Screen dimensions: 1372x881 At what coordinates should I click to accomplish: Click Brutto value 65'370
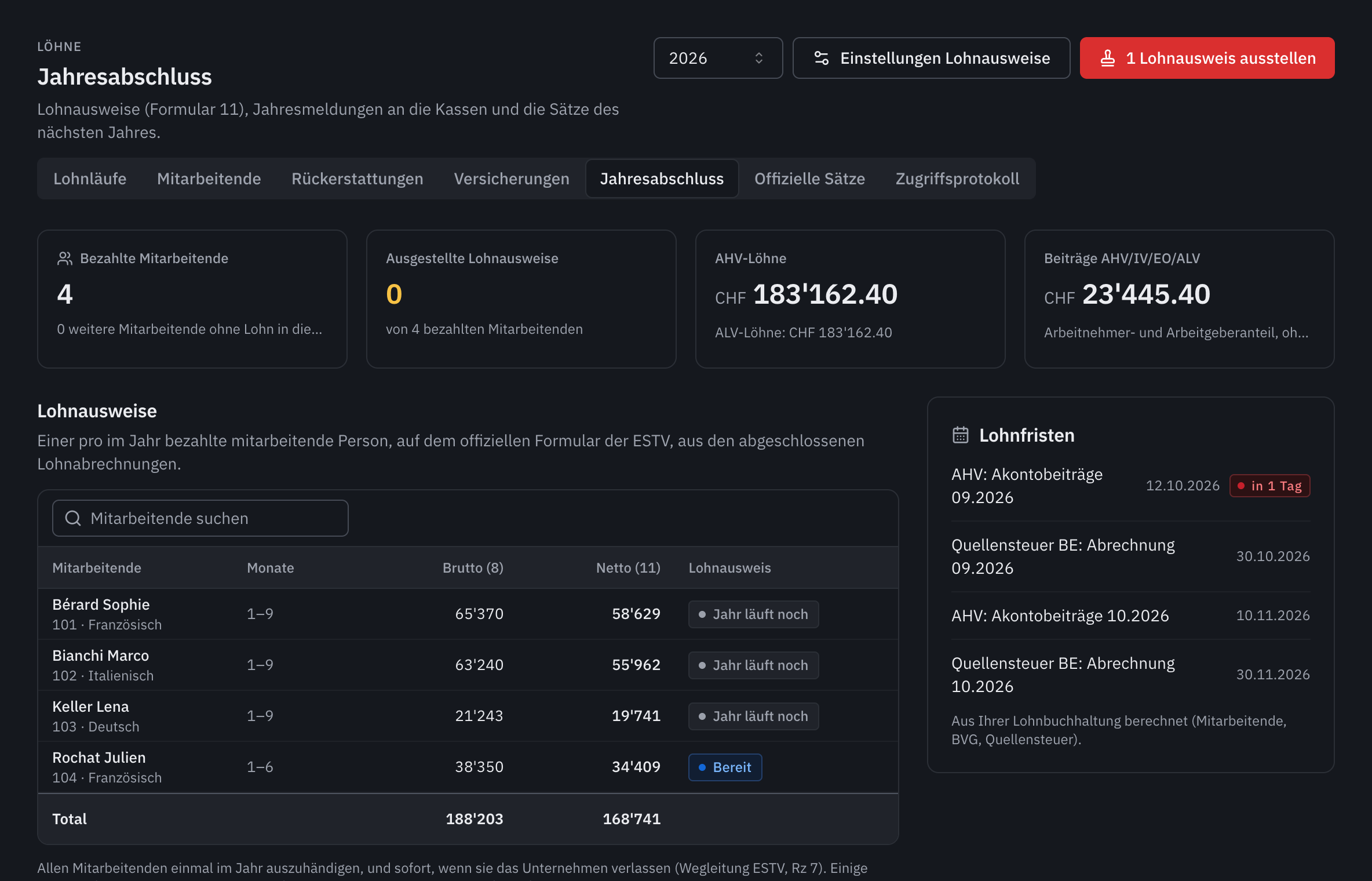tap(479, 614)
